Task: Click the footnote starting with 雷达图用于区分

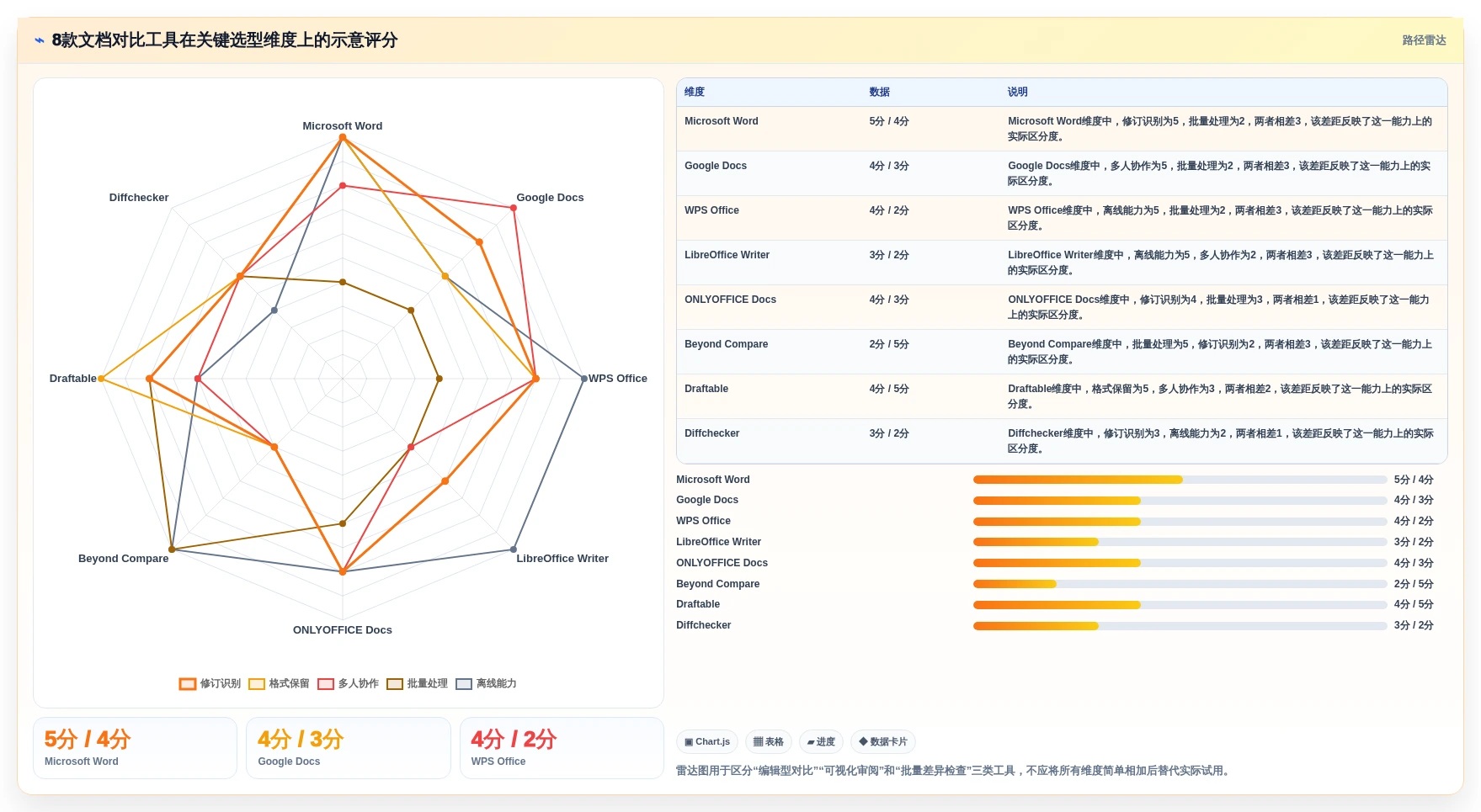Action: click(955, 771)
